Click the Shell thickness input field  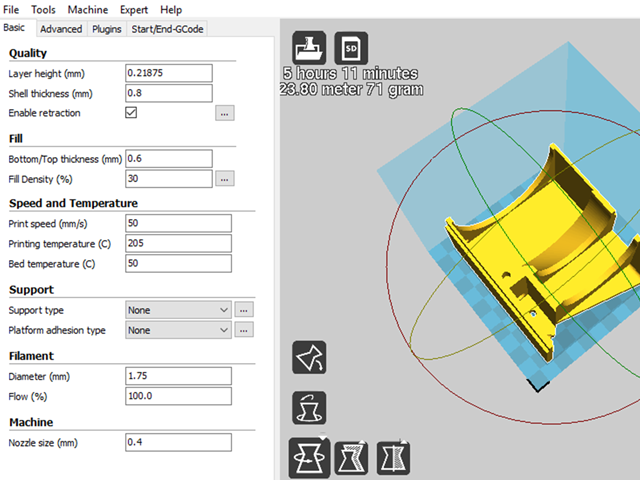pyautogui.click(x=169, y=93)
